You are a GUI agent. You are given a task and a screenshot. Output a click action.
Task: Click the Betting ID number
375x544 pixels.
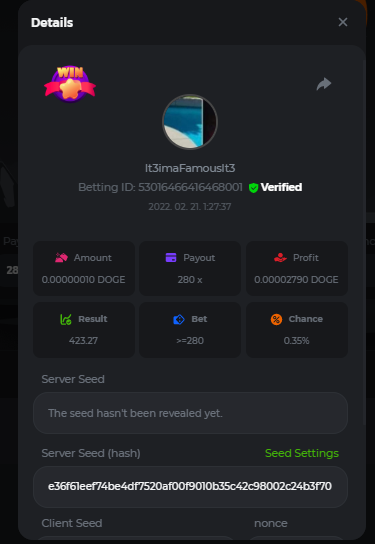[x=190, y=187]
